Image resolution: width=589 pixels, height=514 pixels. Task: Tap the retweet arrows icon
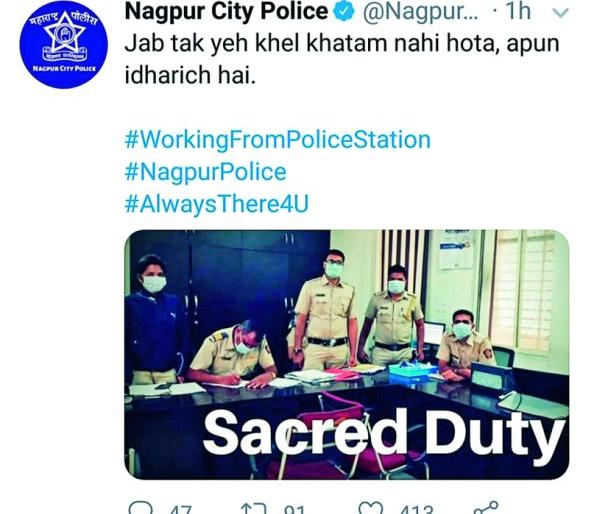(255, 509)
